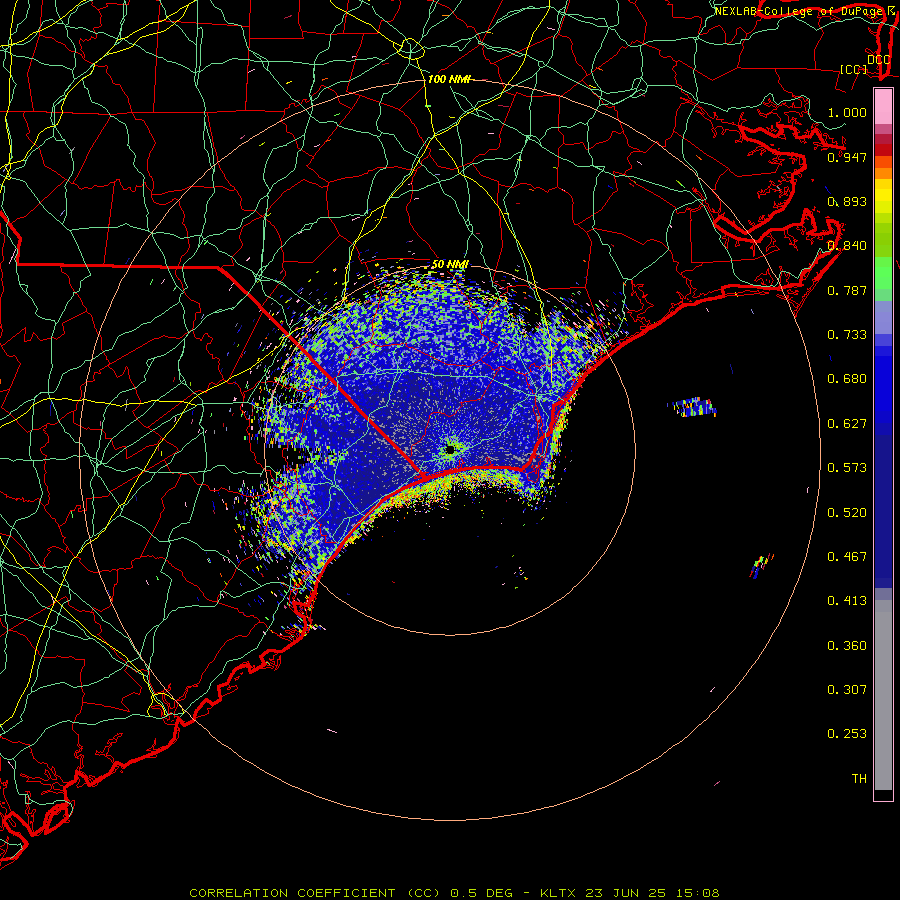This screenshot has height=900, width=900.
Task: Click the 1.000 scale value
Action: (847, 112)
